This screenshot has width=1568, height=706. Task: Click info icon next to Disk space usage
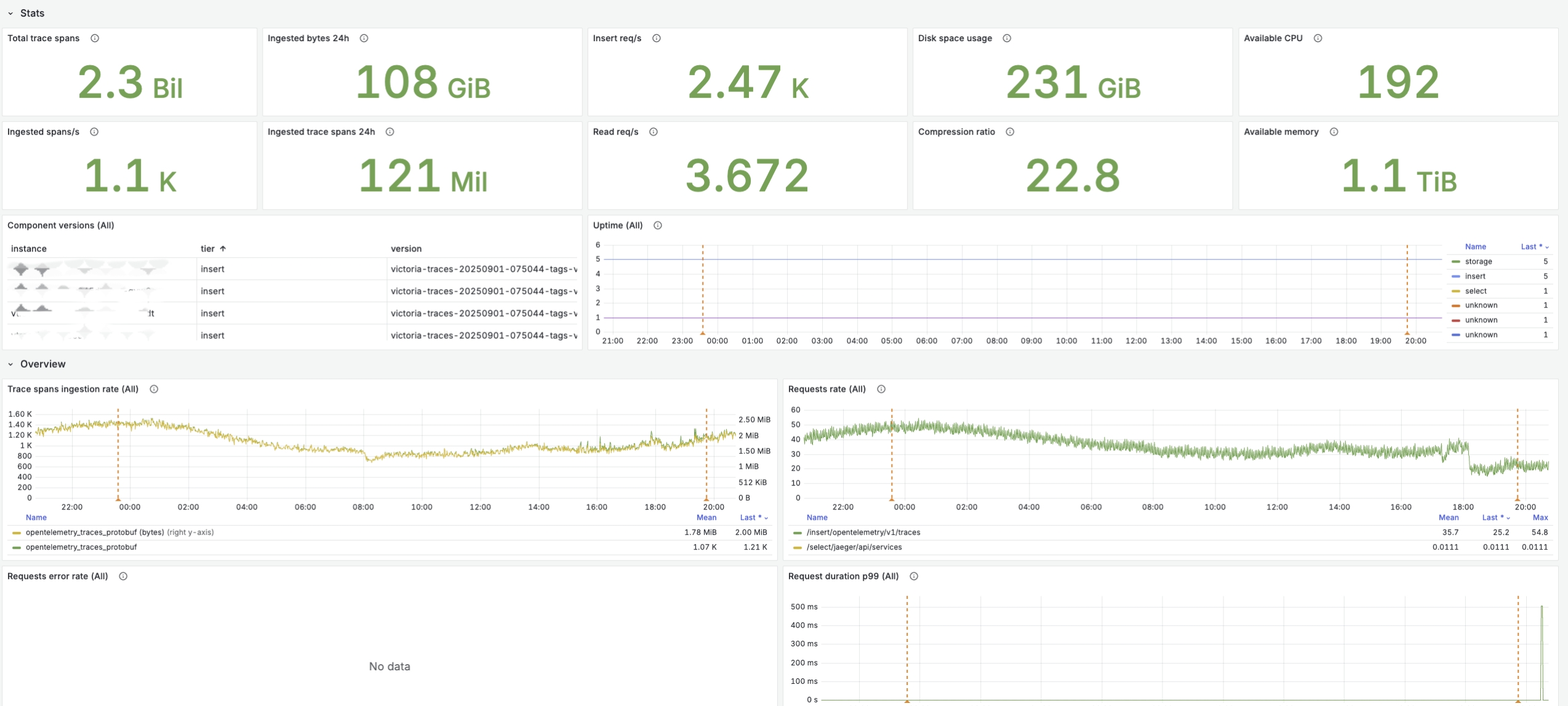pos(1007,38)
